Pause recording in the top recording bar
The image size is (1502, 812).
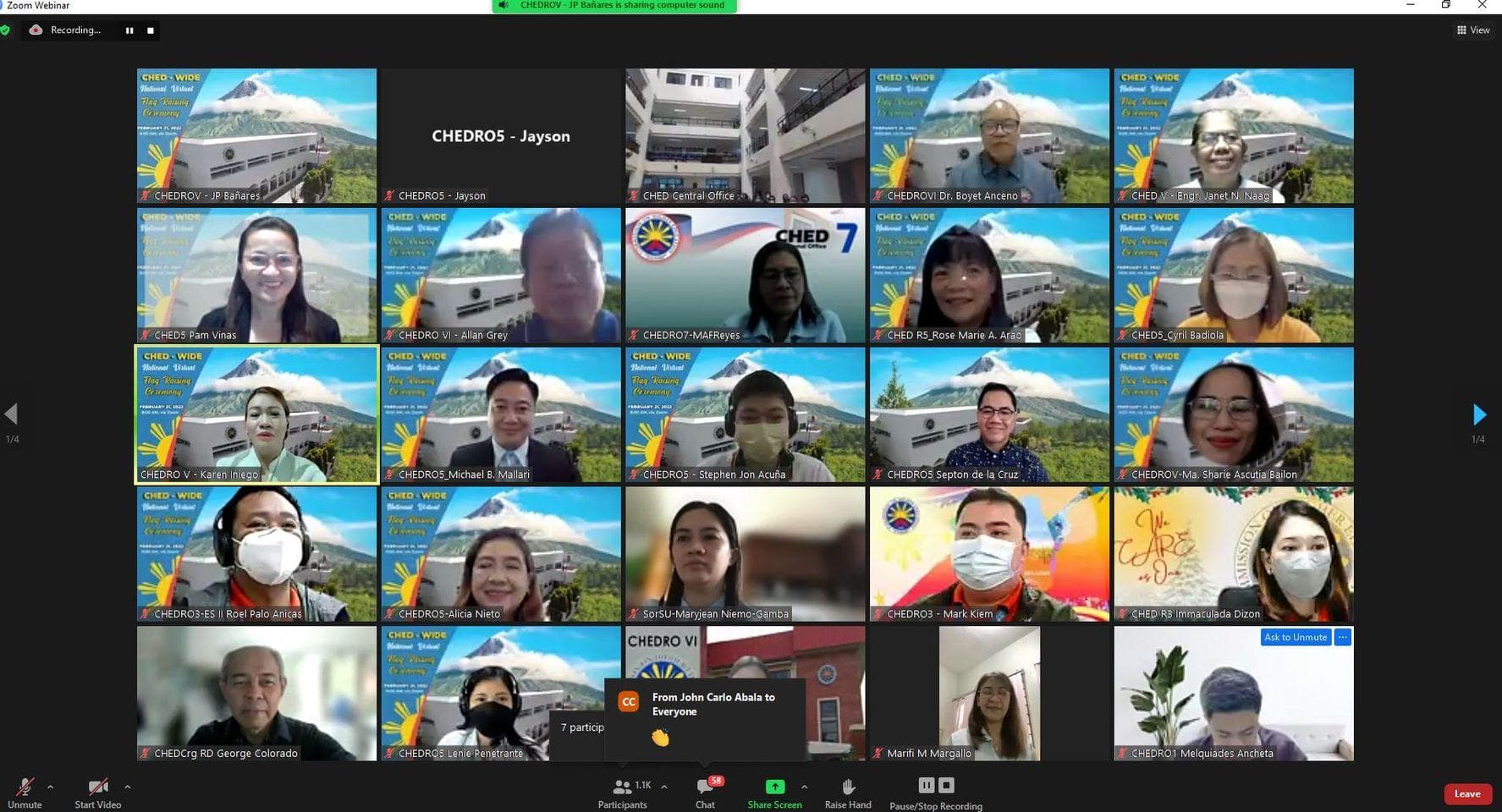(129, 30)
